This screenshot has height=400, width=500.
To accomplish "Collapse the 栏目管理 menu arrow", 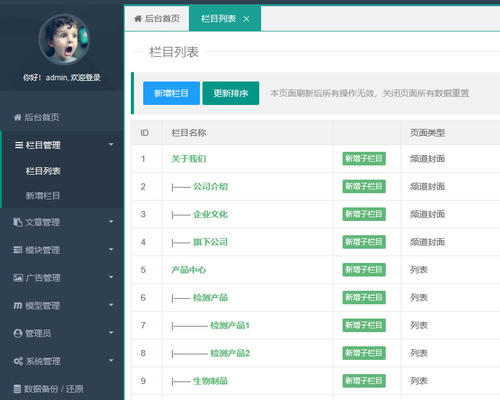I will 111,144.
